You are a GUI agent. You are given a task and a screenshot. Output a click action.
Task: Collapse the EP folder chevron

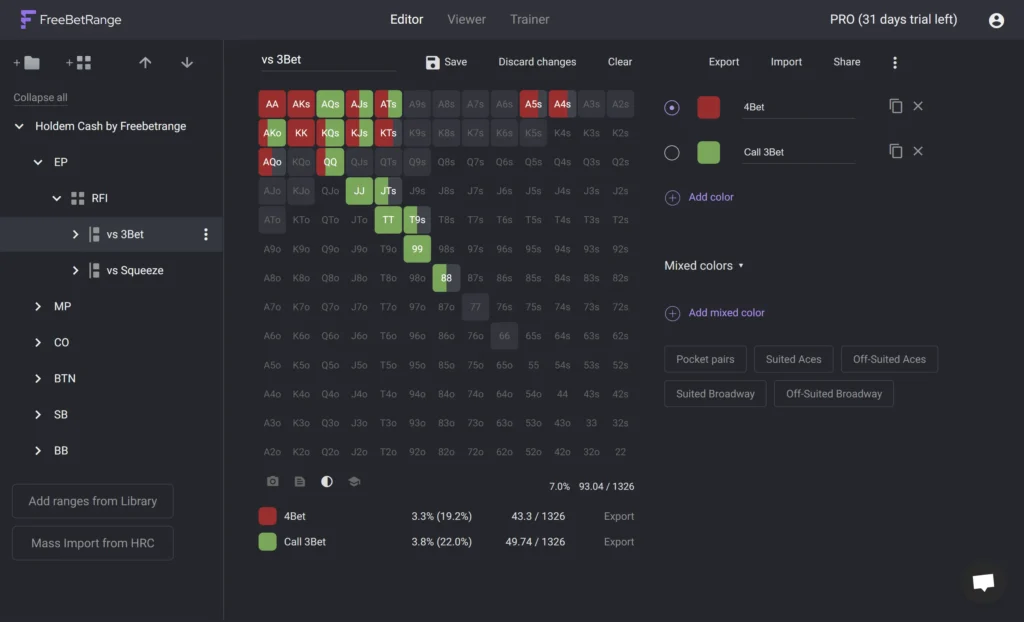point(38,162)
